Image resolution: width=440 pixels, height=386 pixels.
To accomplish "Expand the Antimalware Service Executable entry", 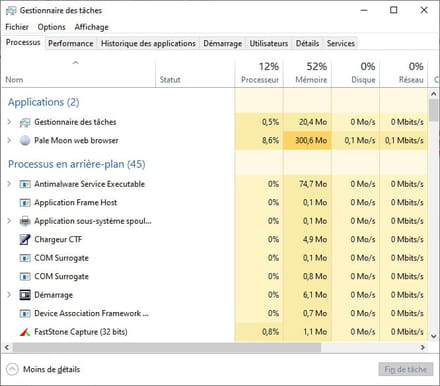I will pos(9,184).
